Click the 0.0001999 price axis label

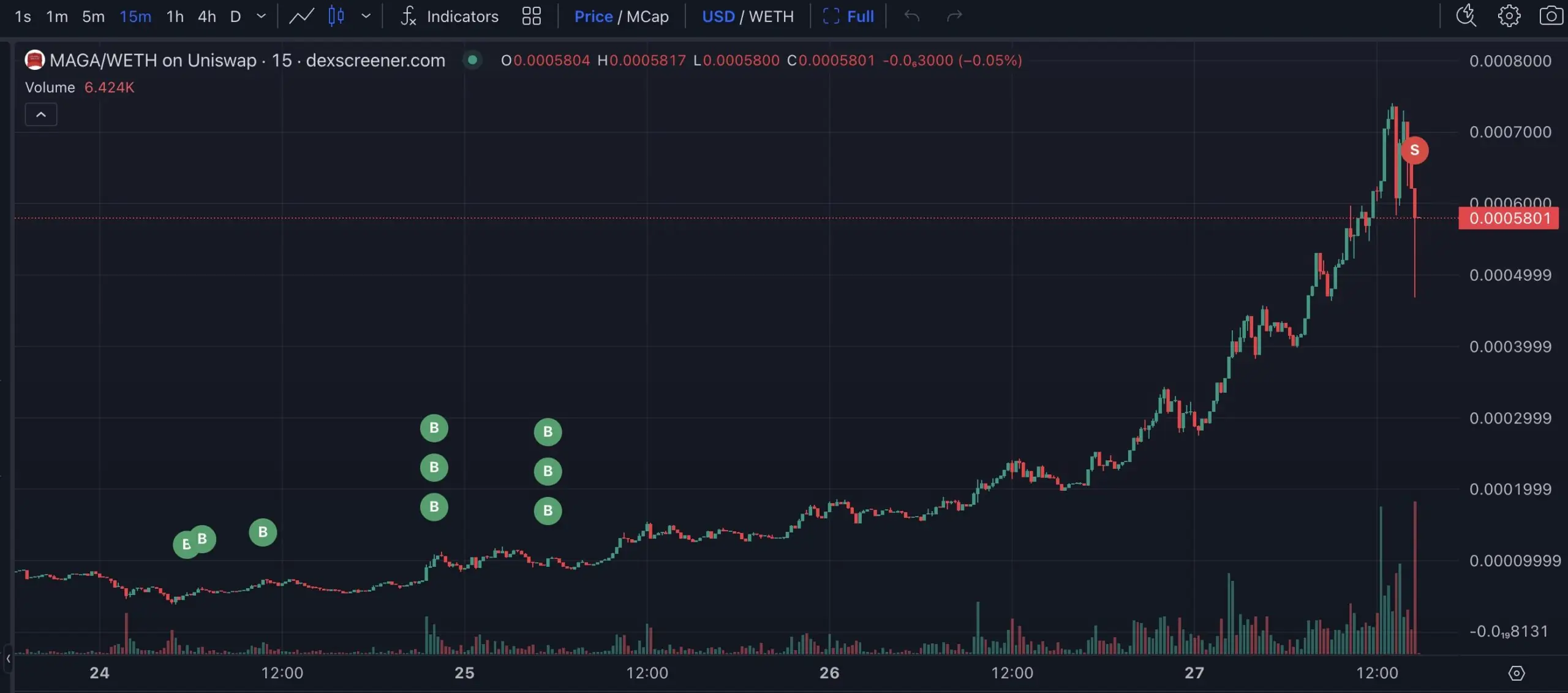click(x=1510, y=490)
